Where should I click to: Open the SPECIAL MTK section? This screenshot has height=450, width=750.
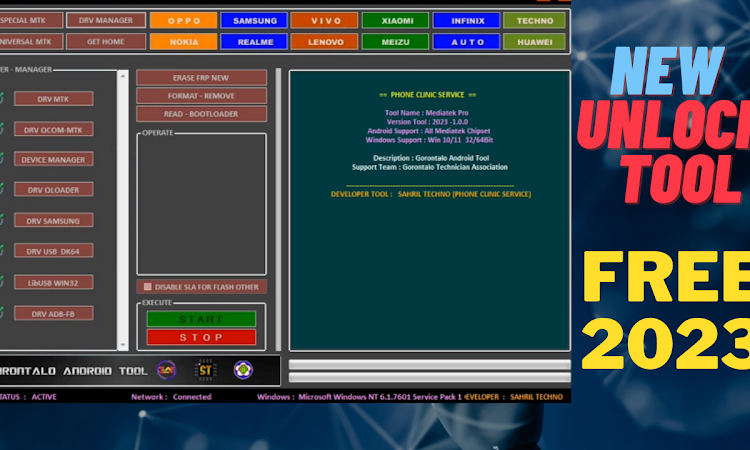click(x=31, y=20)
